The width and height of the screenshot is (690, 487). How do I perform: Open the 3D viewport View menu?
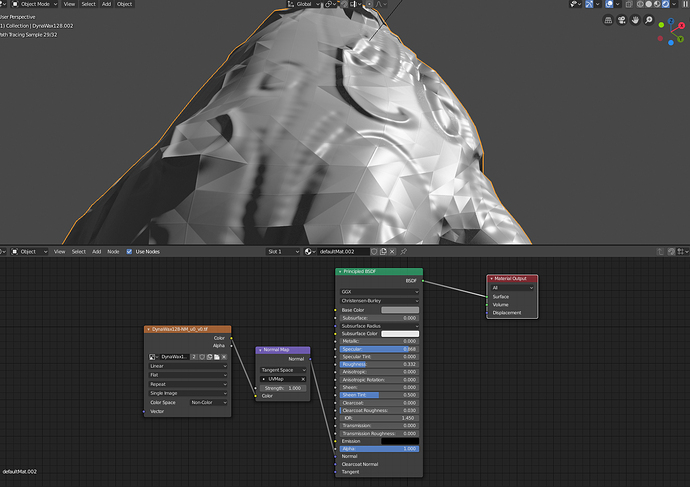pyautogui.click(x=69, y=4)
